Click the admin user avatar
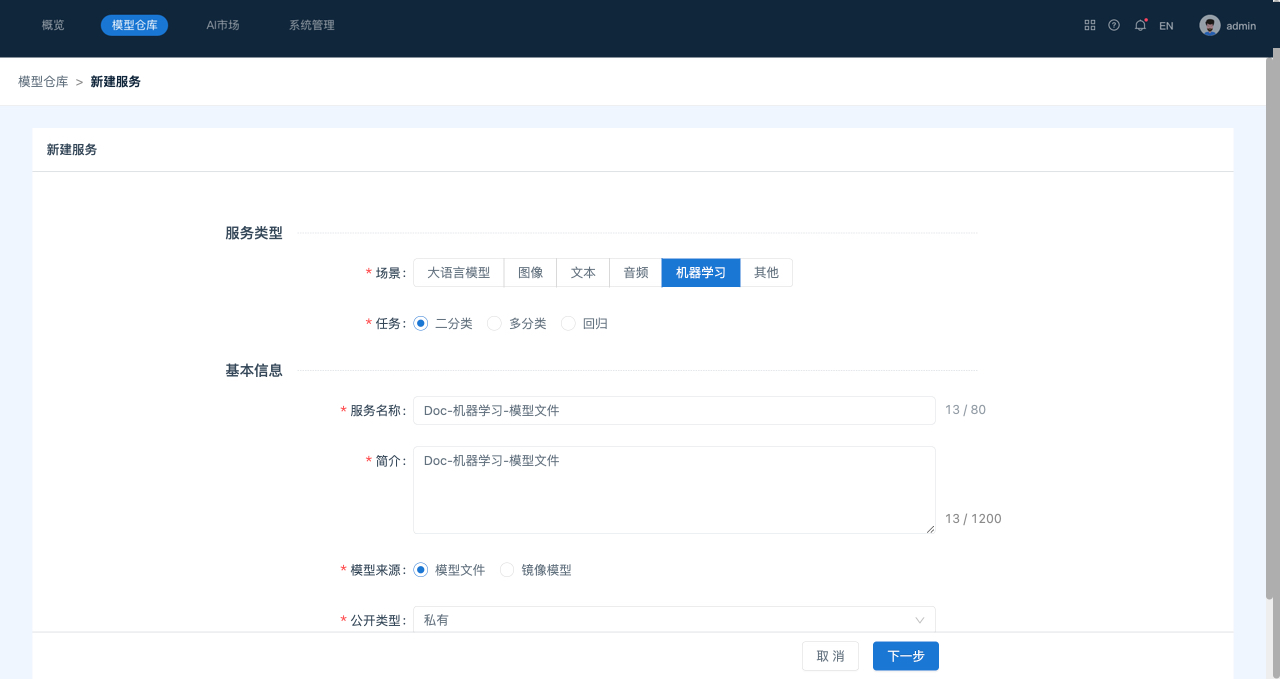 (1210, 25)
